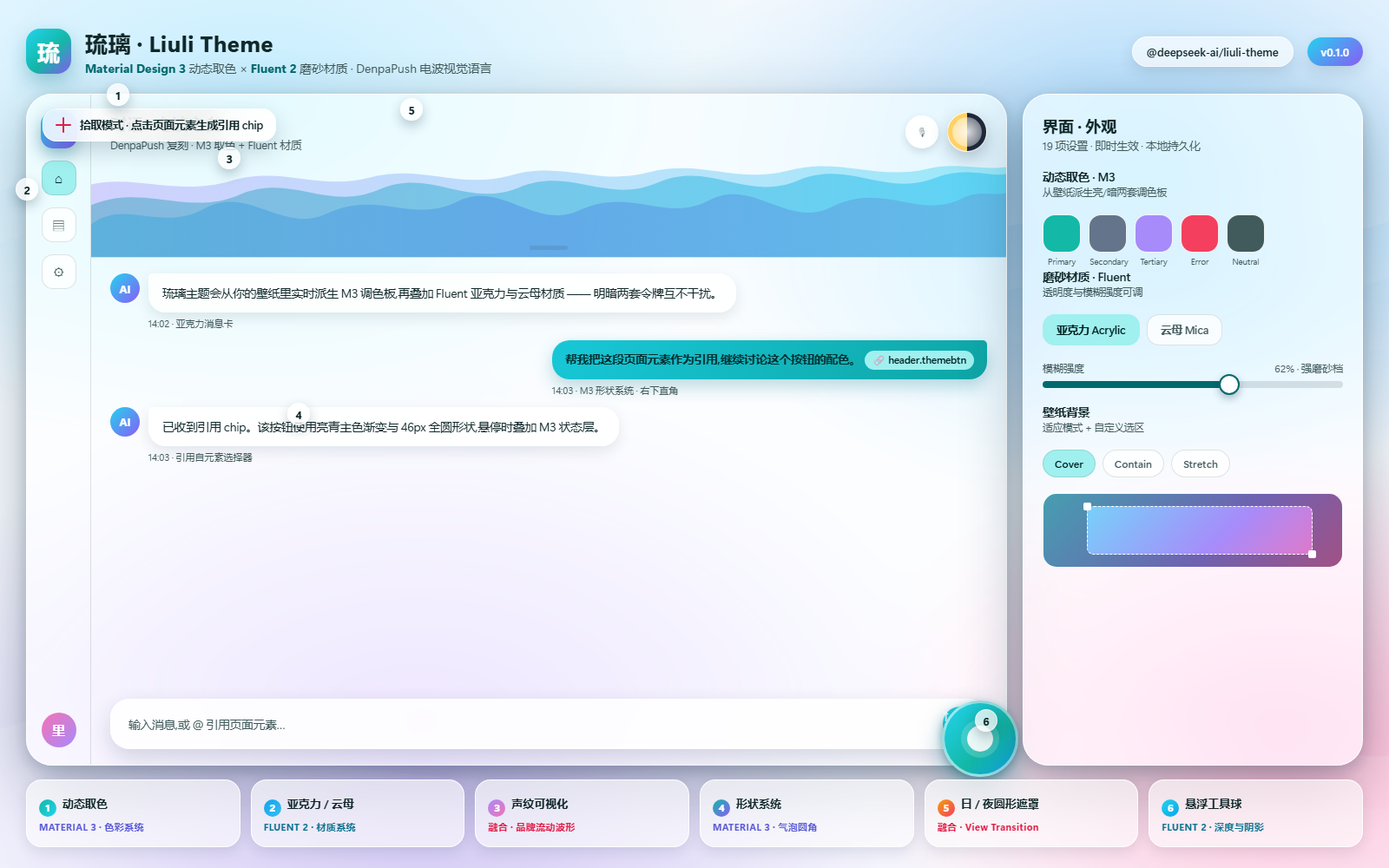Click the 界面 · 外观 panel heading
The width and height of the screenshot is (1389, 868).
tap(1079, 127)
